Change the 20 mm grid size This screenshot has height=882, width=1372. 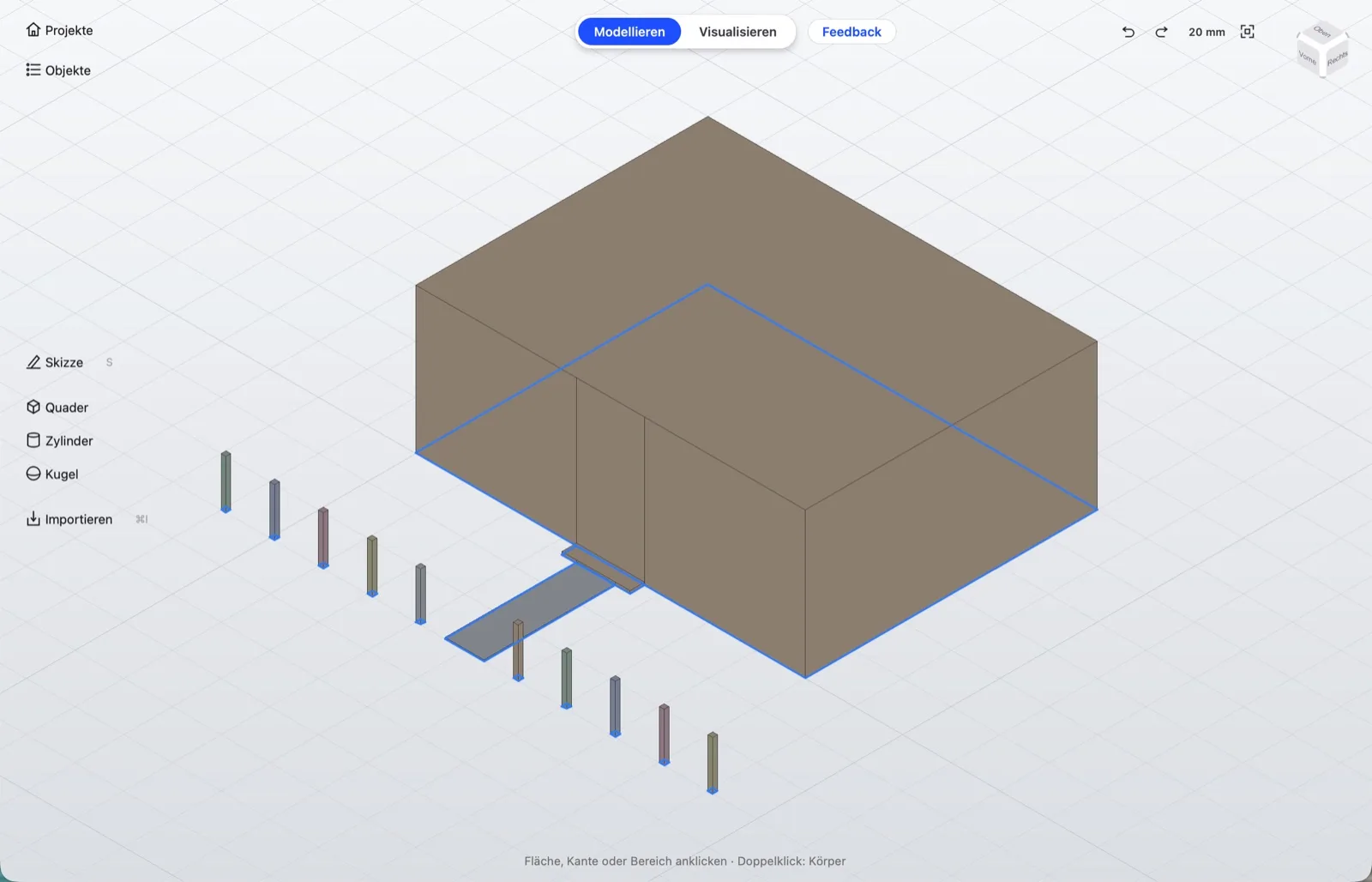point(1207,32)
